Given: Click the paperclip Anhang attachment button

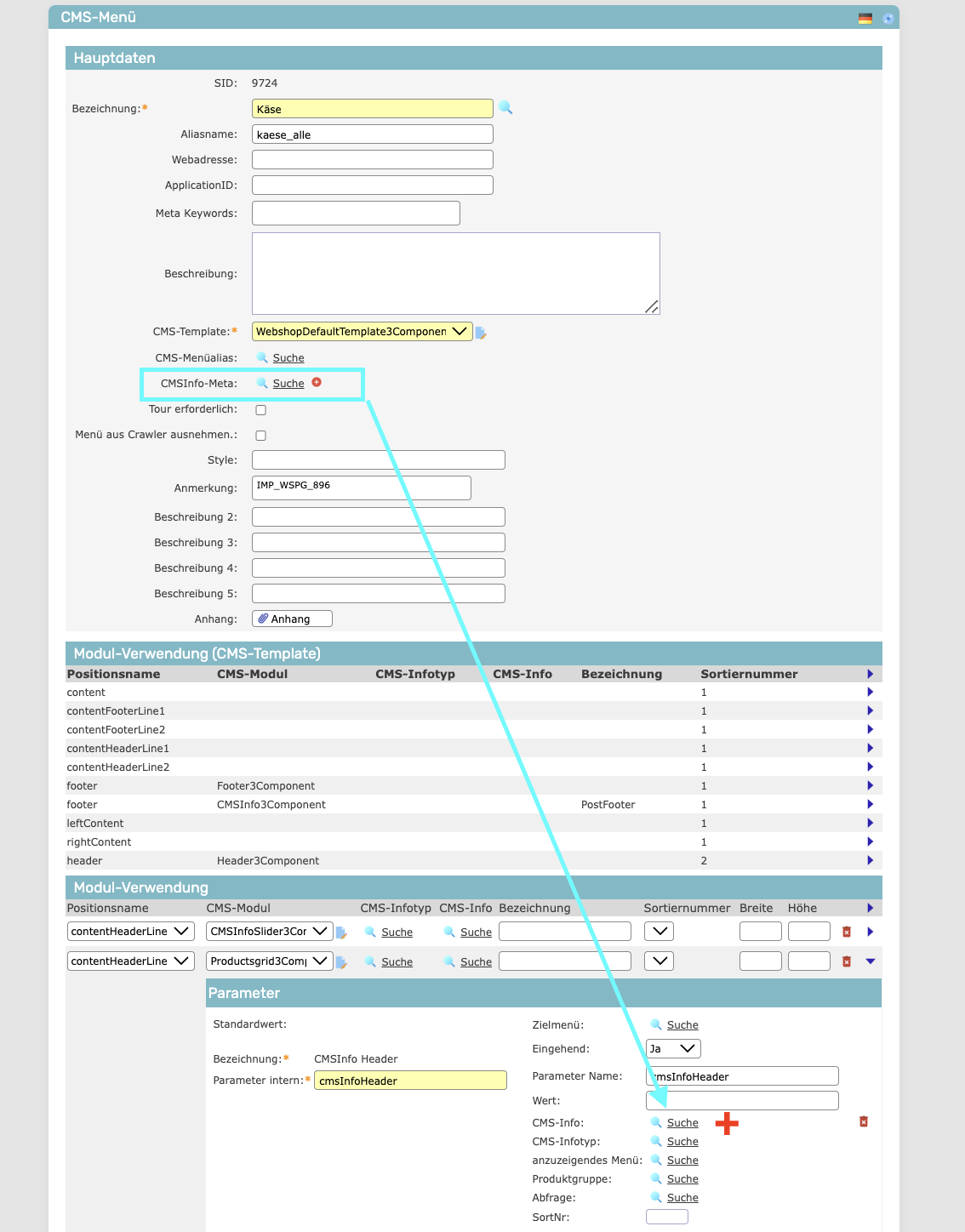Looking at the screenshot, I should tap(292, 619).
